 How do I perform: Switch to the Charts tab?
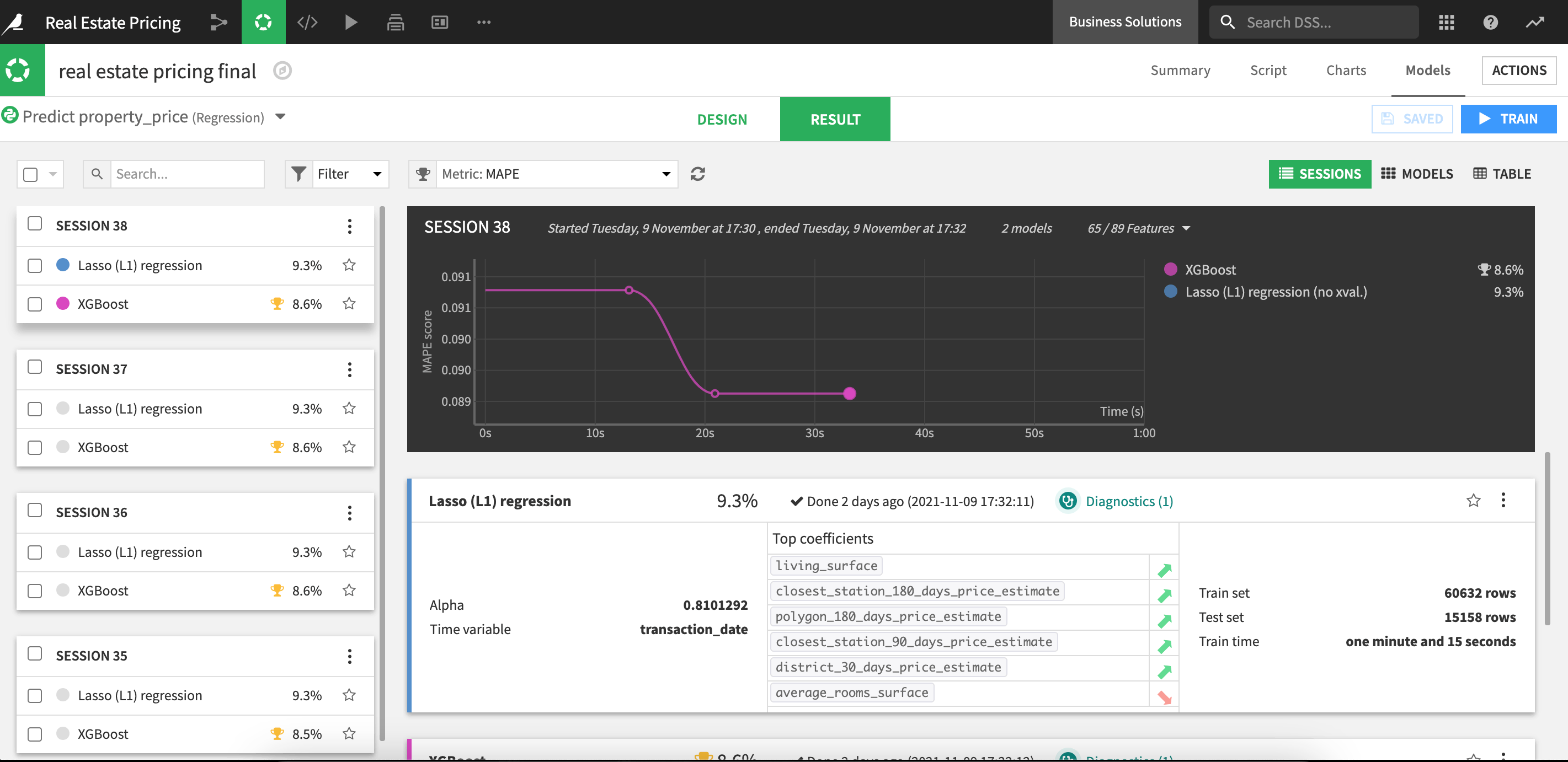click(x=1346, y=70)
